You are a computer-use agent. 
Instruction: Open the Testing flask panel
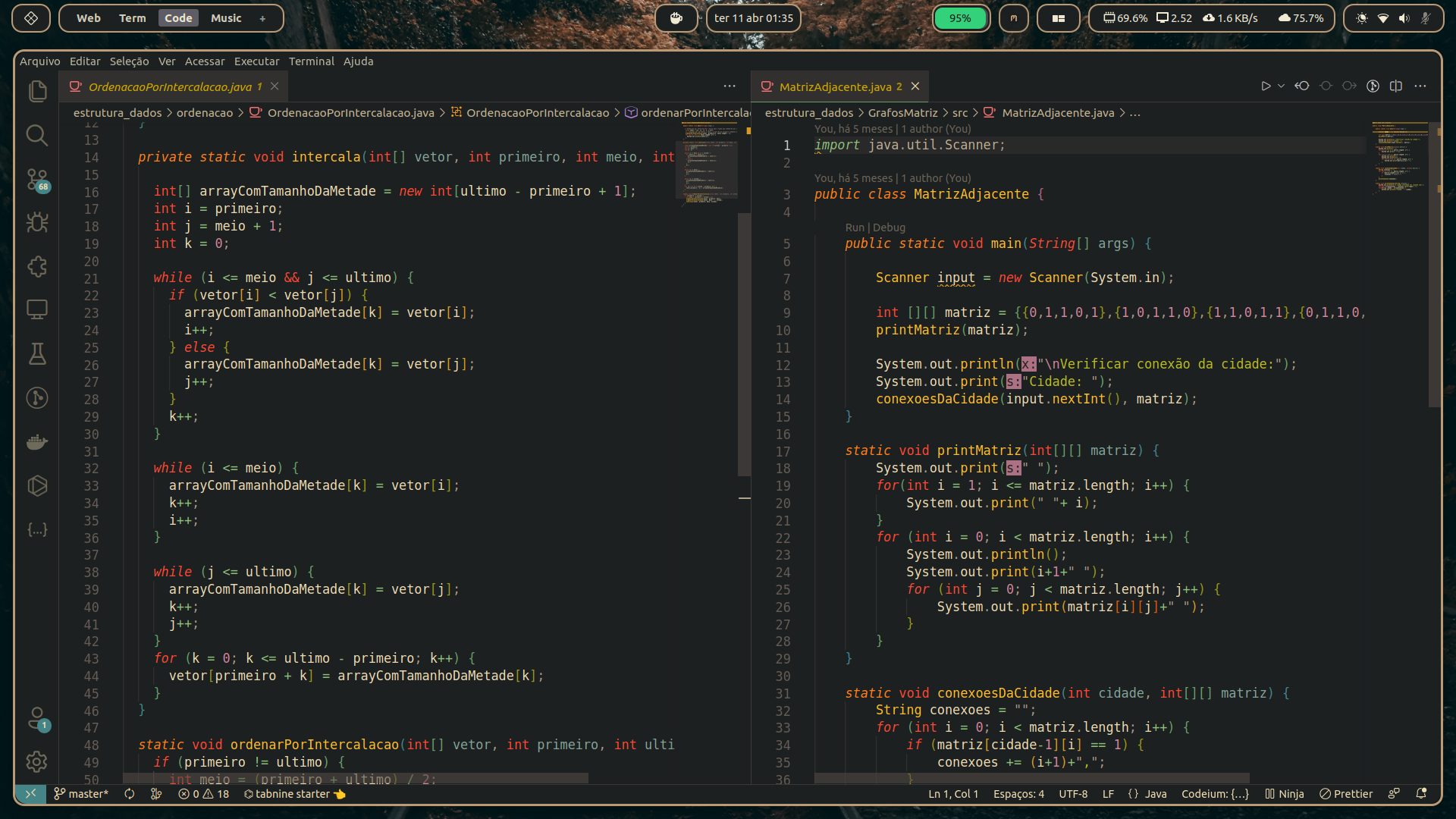(37, 353)
